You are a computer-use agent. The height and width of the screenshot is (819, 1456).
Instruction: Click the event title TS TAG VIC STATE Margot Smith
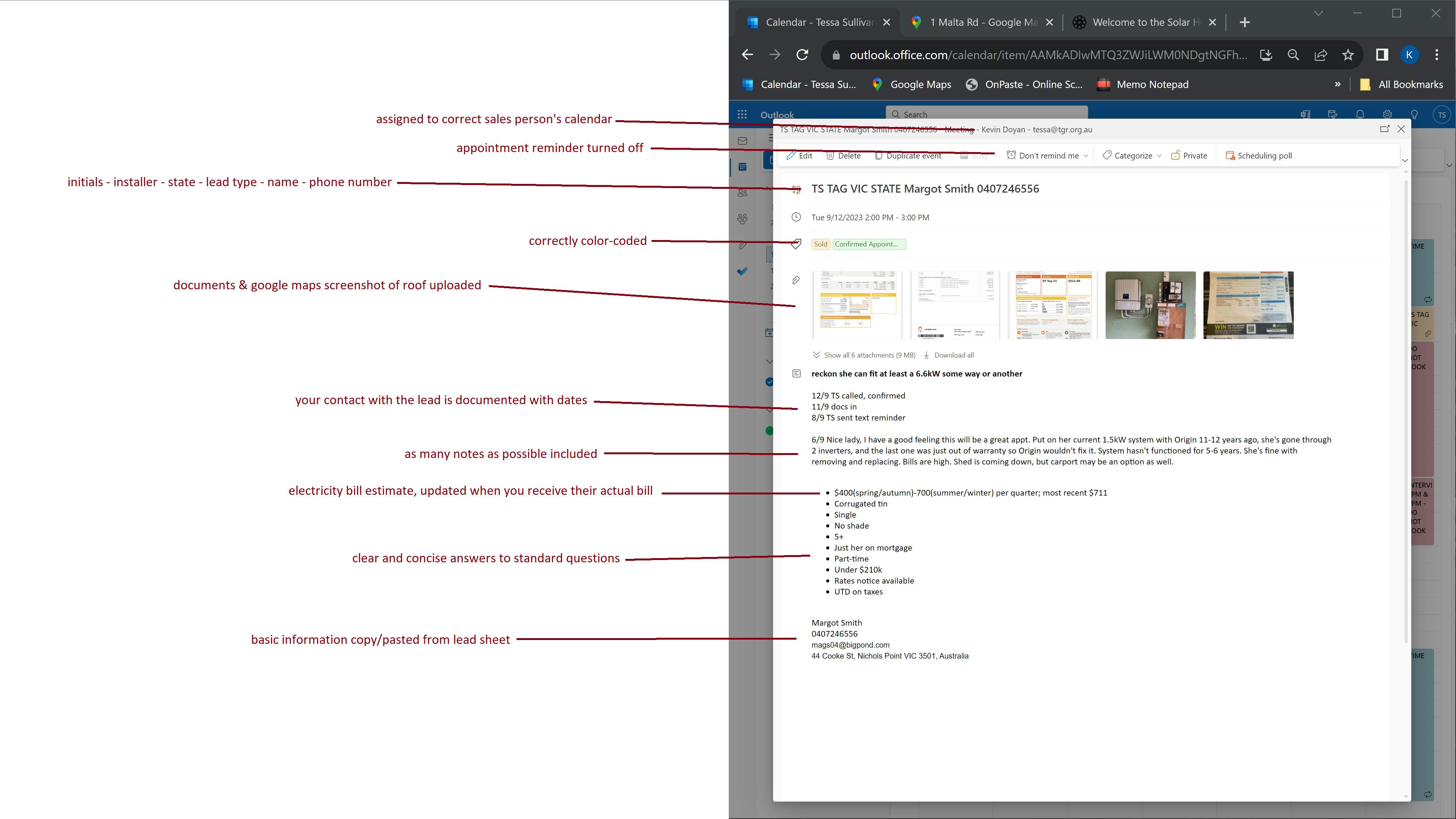click(925, 189)
